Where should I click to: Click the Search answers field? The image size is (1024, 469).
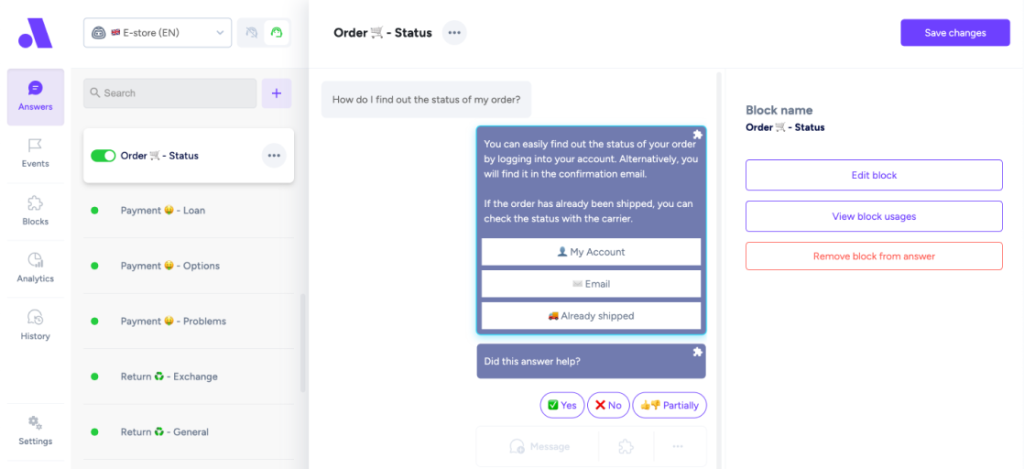pos(170,93)
